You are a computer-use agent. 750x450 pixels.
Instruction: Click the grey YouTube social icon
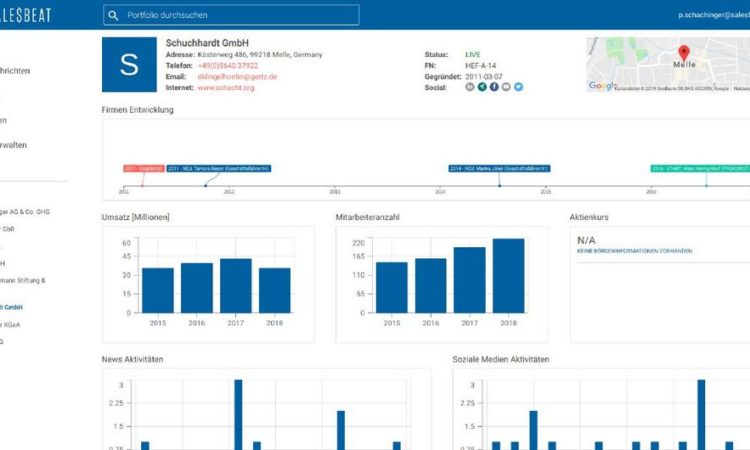(506, 87)
